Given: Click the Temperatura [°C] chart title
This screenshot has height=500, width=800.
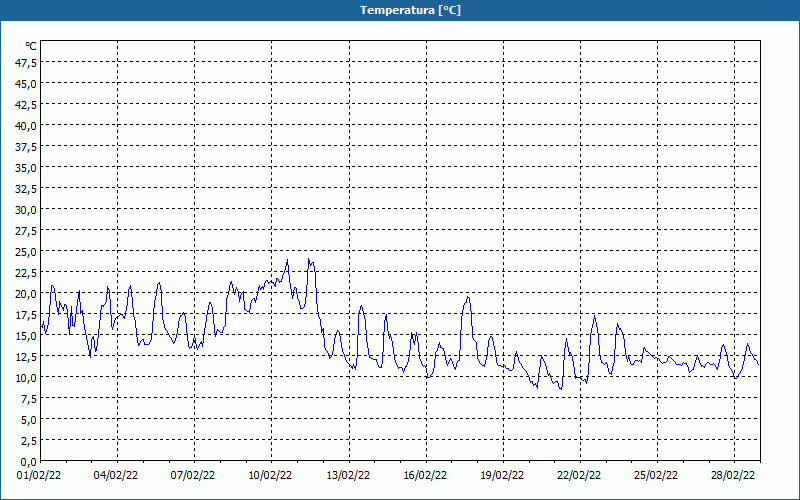Looking at the screenshot, I should tap(410, 10).
